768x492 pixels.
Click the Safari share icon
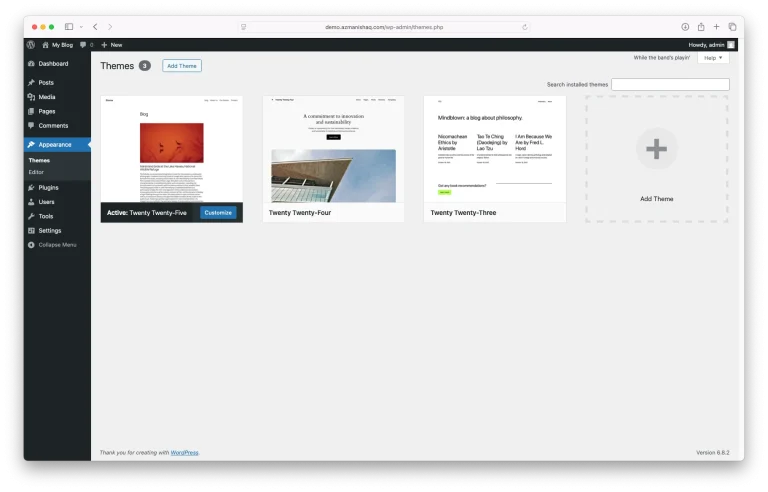coord(701,27)
